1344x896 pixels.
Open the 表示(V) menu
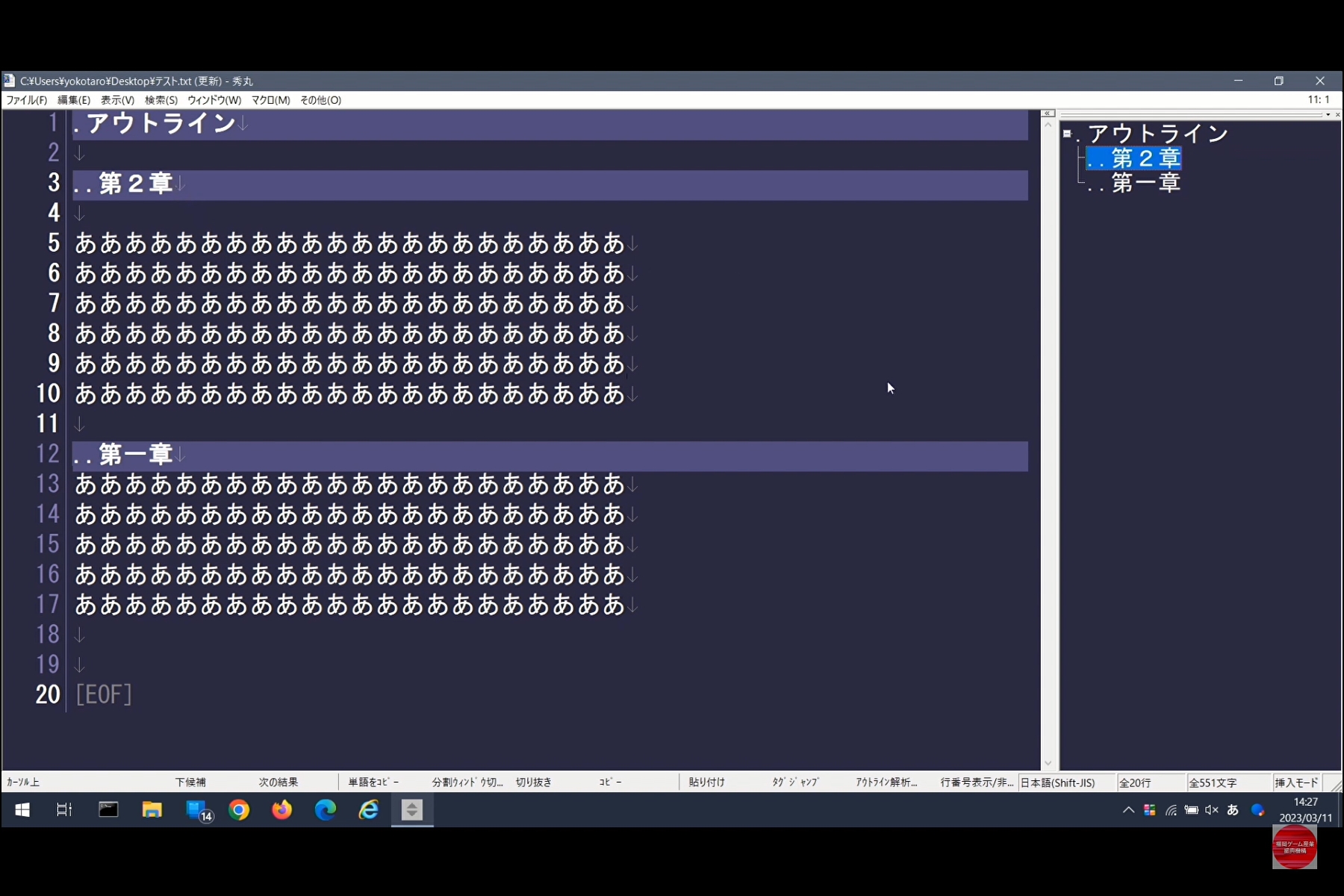point(117,100)
